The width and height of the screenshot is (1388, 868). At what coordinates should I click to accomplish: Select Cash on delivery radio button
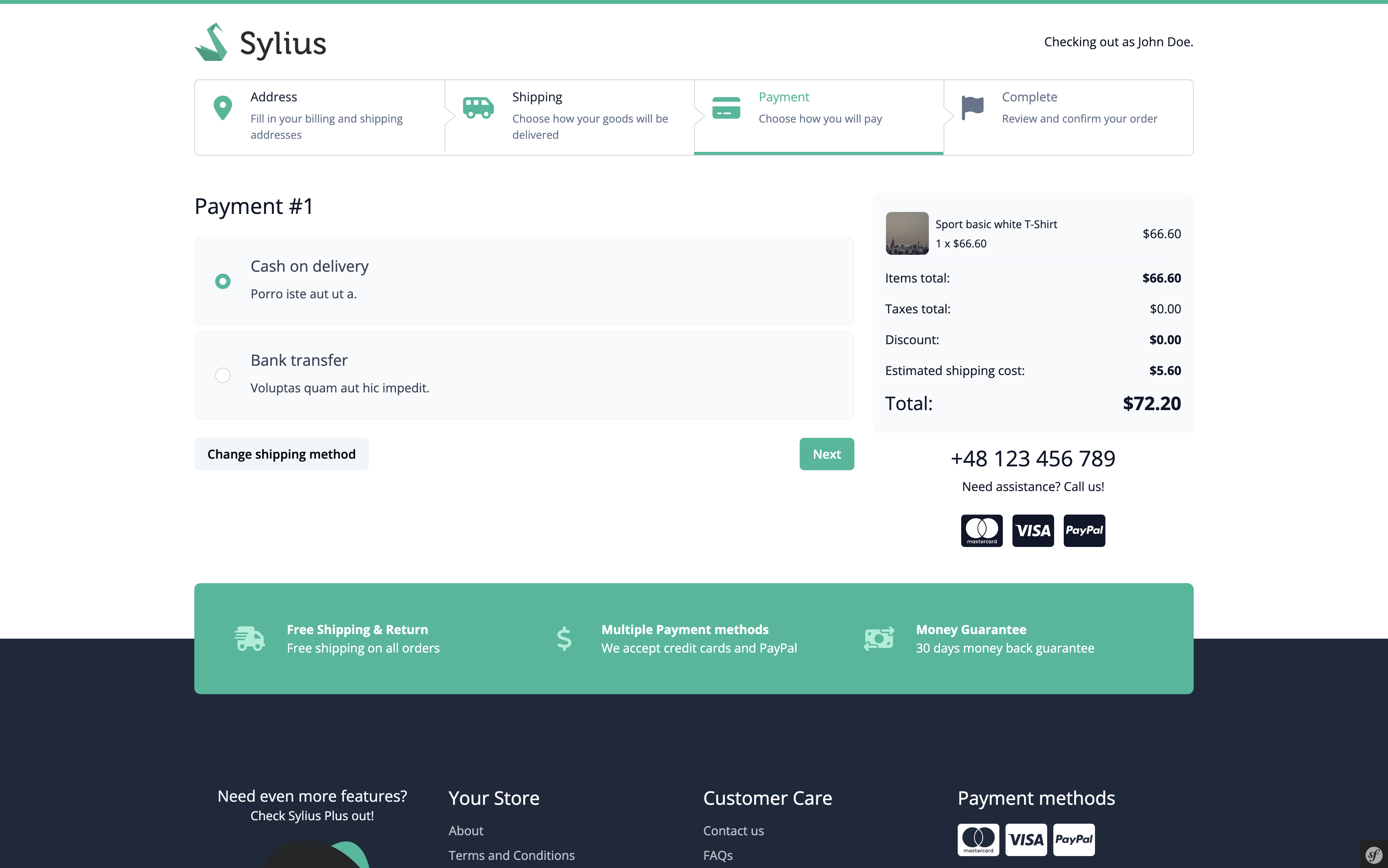[222, 281]
